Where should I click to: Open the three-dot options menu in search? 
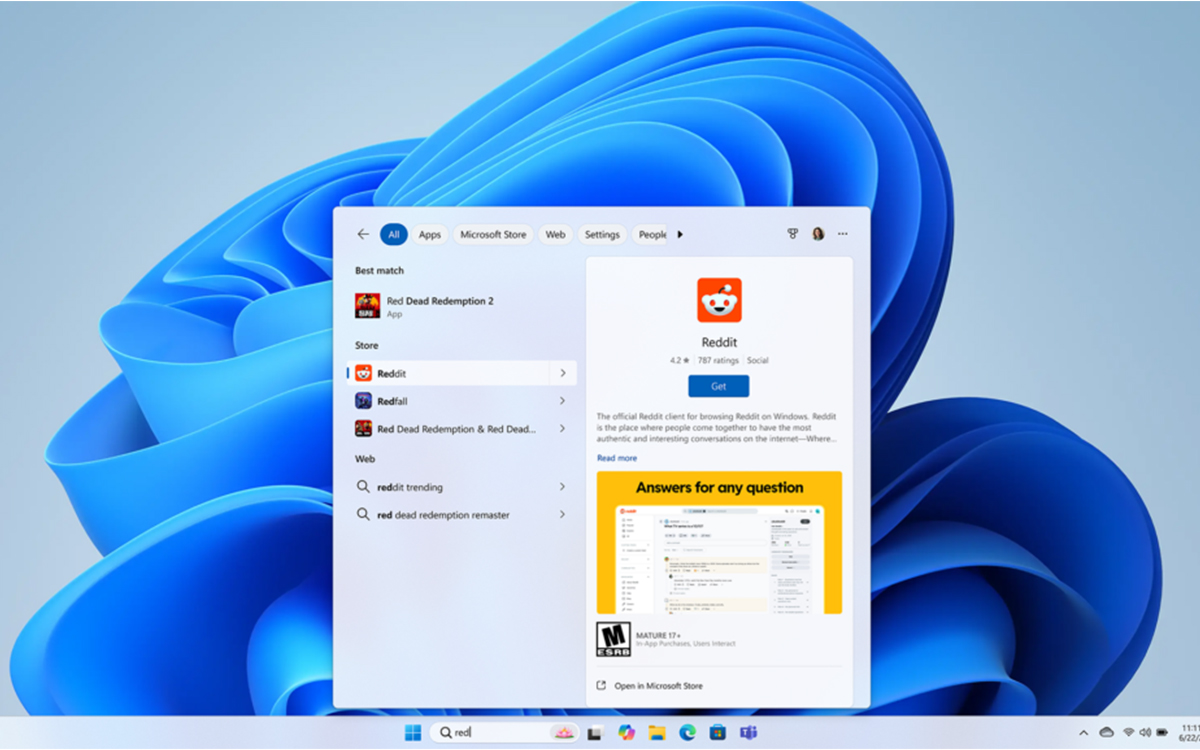[x=842, y=233]
